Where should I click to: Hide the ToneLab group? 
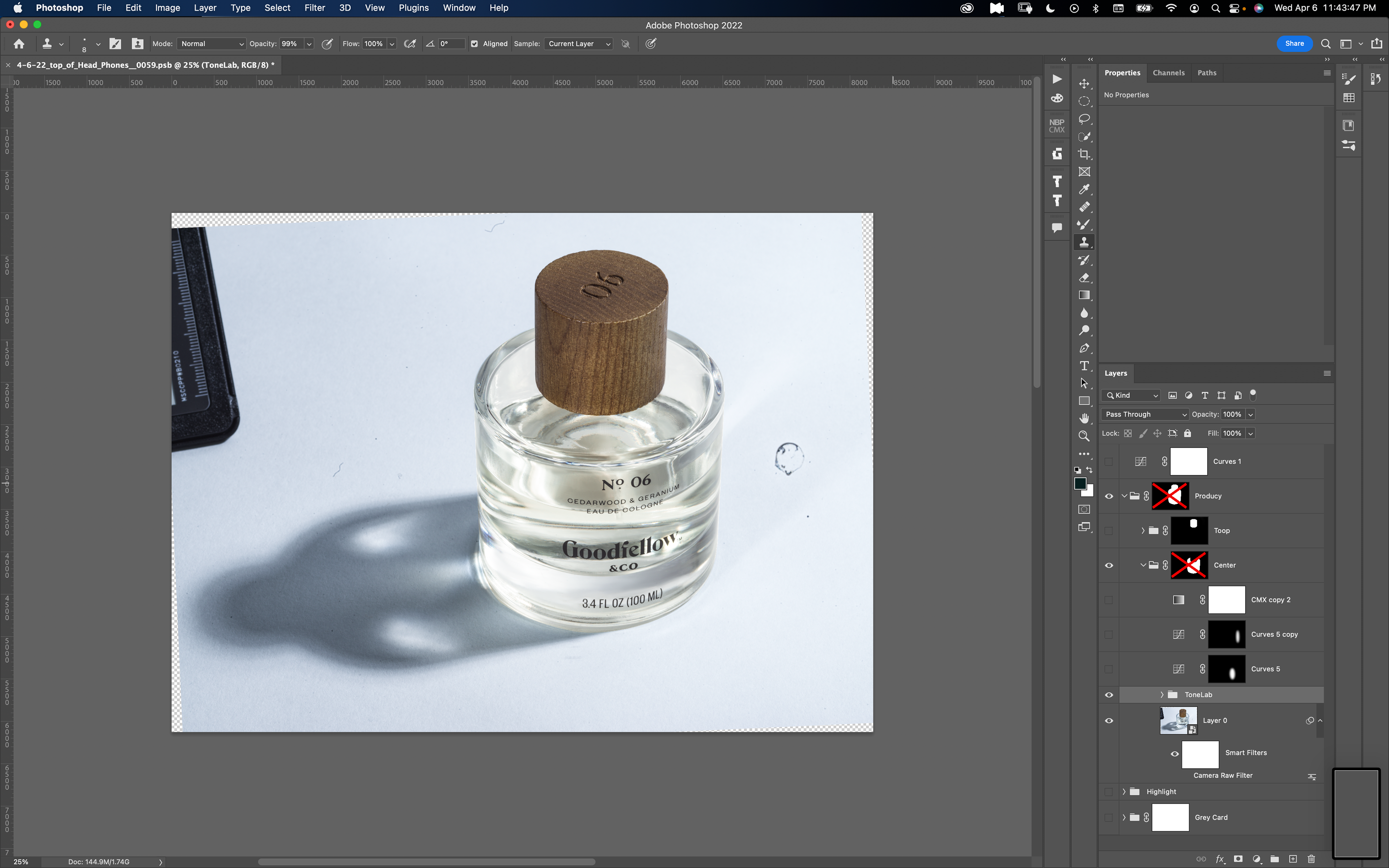tap(1108, 695)
